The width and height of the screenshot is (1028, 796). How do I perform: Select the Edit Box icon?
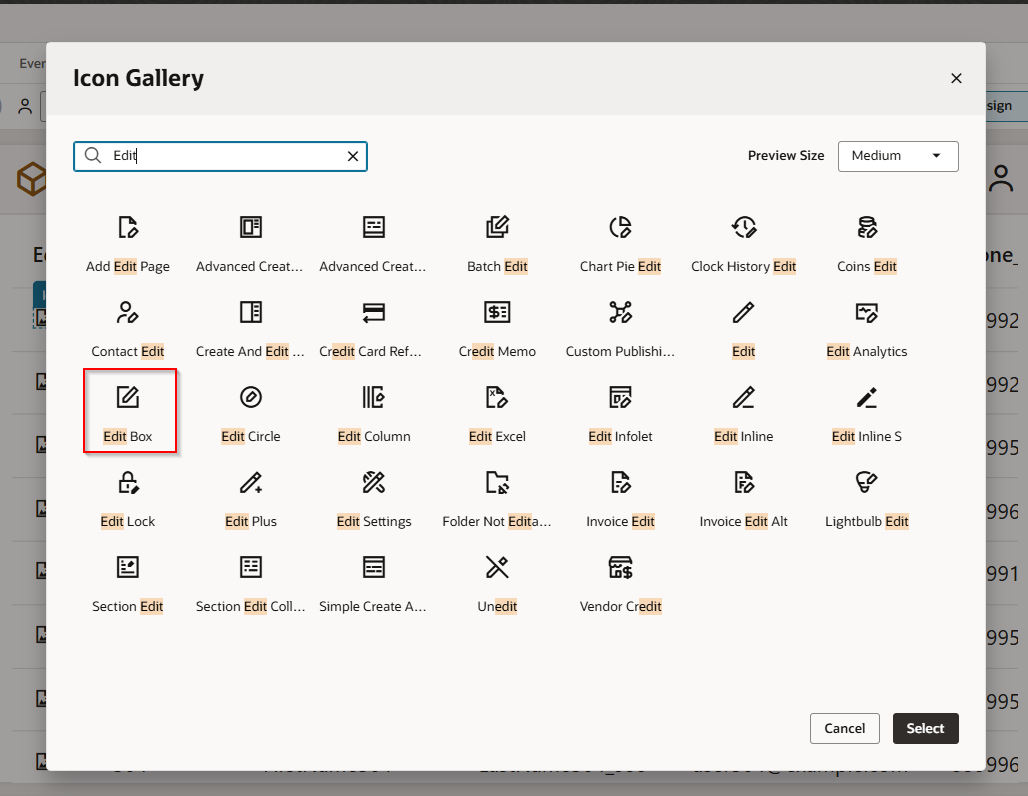tap(128, 399)
